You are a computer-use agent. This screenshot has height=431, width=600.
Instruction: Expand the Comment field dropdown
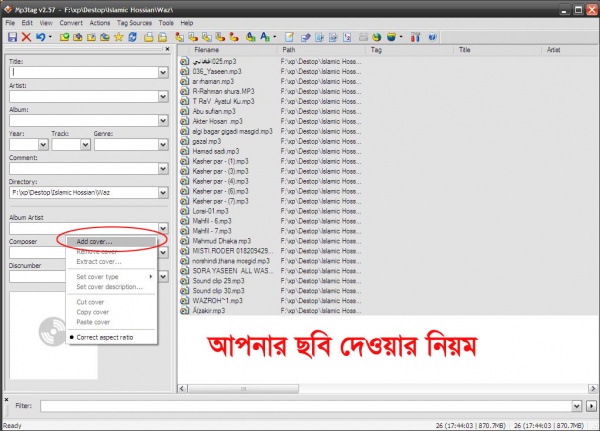coord(163,168)
